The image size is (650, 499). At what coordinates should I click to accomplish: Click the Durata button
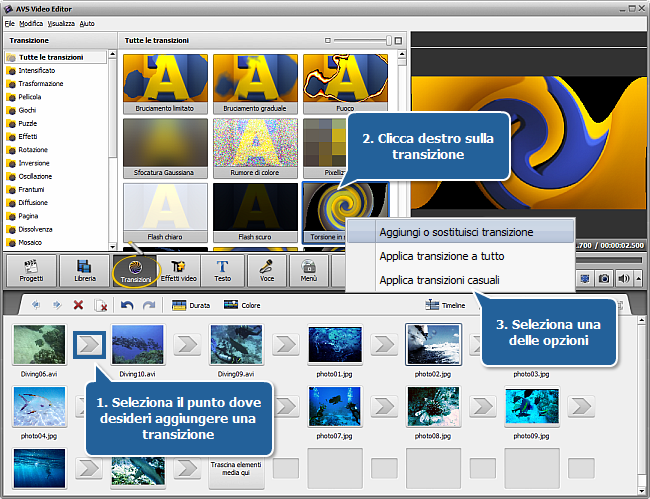191,305
